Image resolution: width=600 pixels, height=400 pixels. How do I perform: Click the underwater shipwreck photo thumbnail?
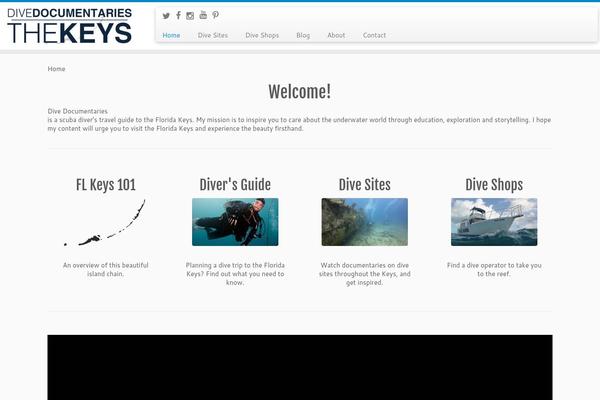(x=365, y=222)
